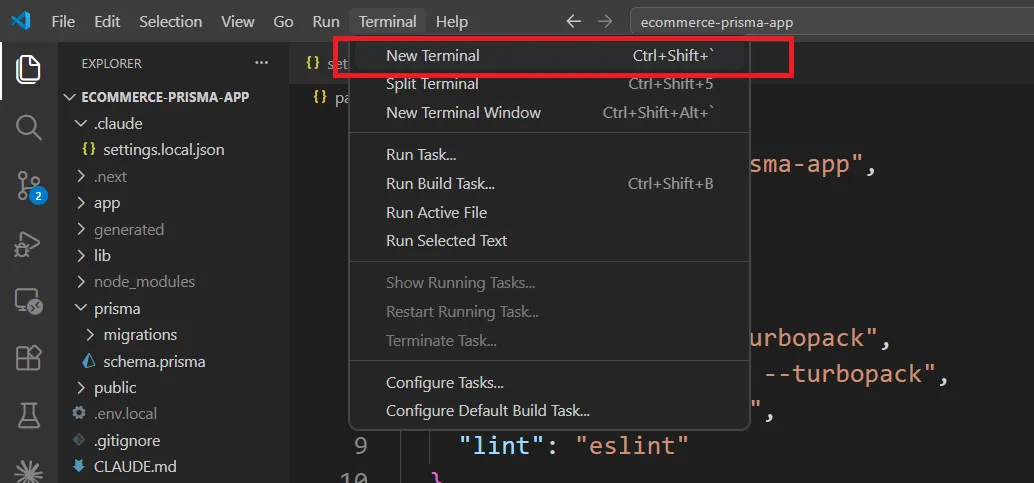Screen dimensions: 1034x483
Task: Click the "lint": "eslint" line in editor
Action: (574, 445)
